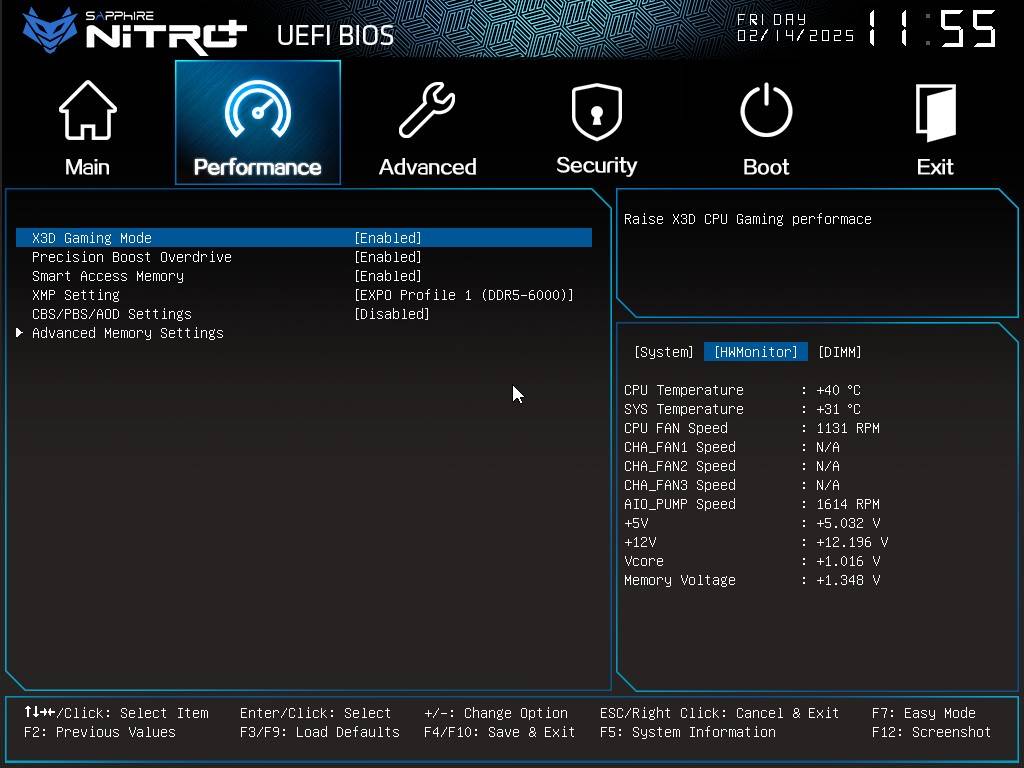
Task: Switch to the DIMM info tab
Action: point(839,352)
